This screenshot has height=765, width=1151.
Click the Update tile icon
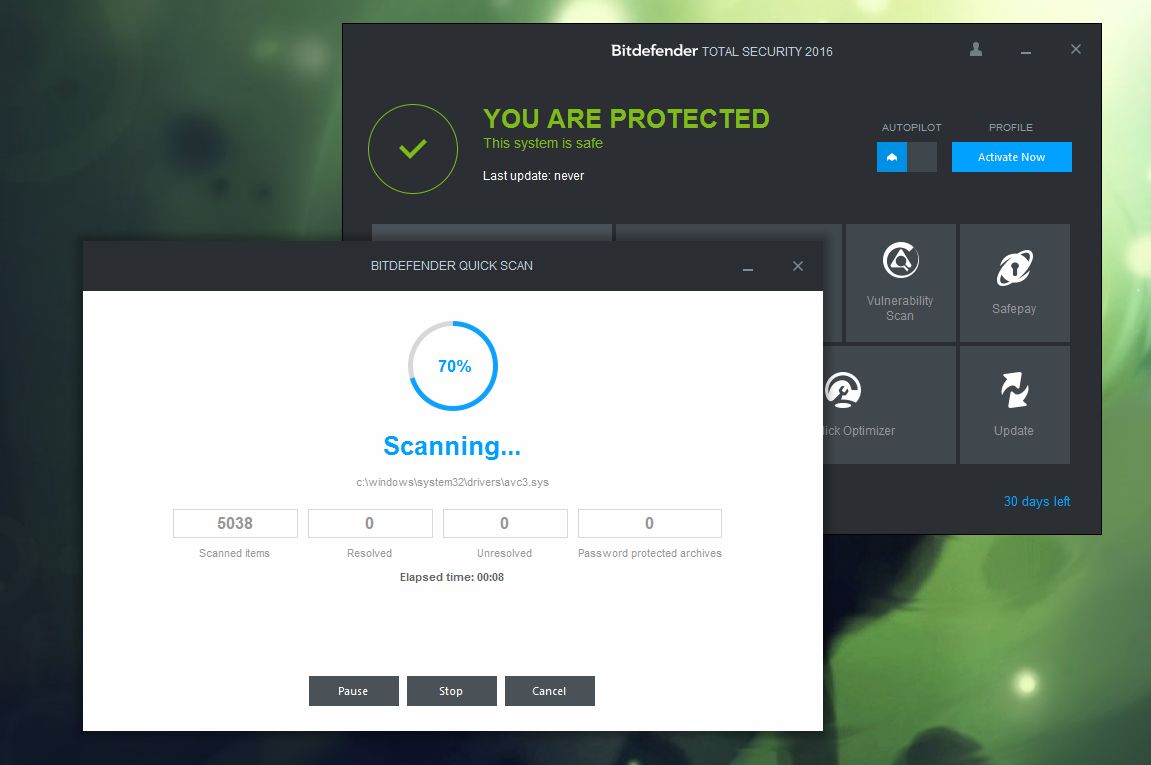point(1014,389)
